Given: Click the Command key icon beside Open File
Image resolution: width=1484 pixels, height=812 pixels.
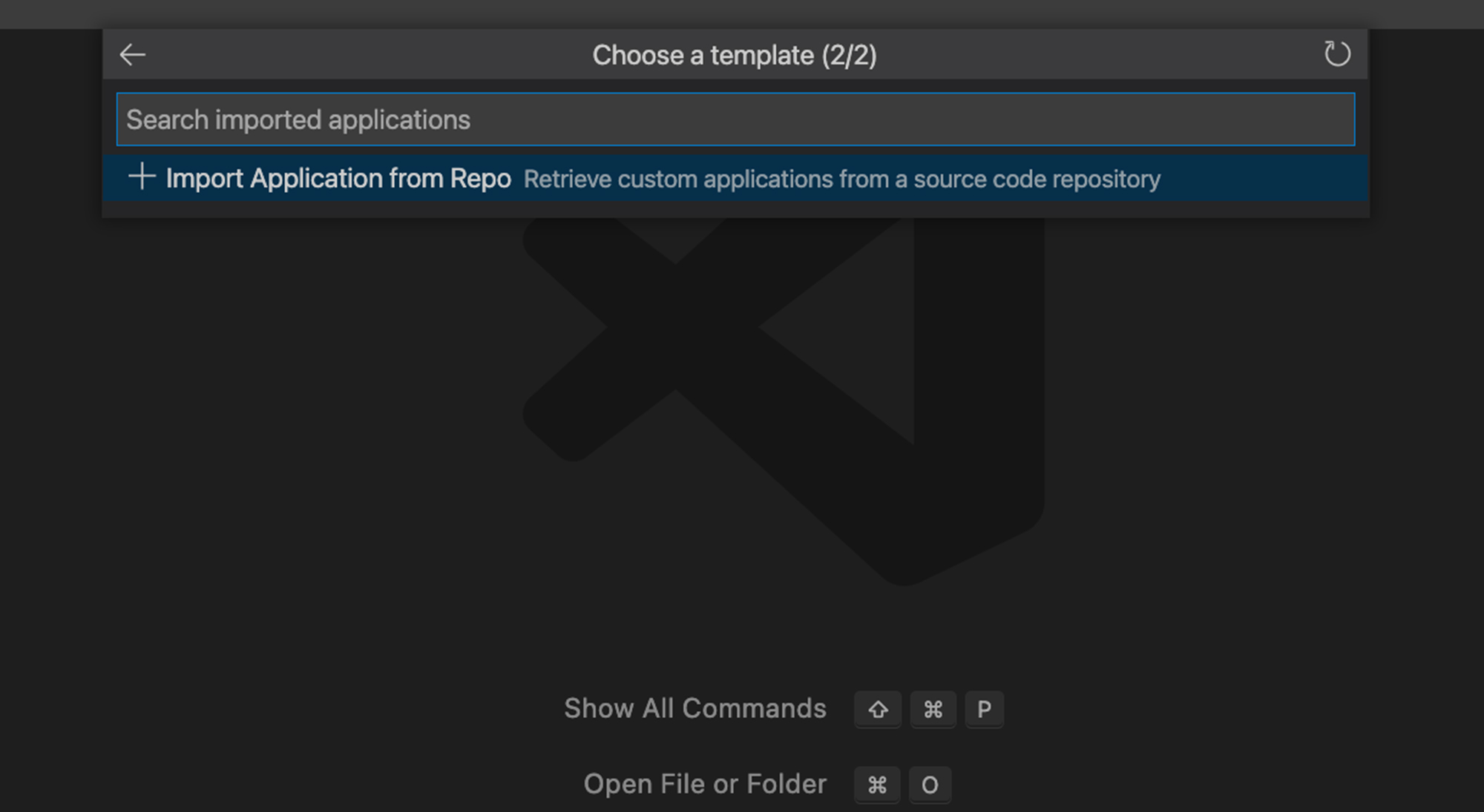Looking at the screenshot, I should [x=877, y=785].
